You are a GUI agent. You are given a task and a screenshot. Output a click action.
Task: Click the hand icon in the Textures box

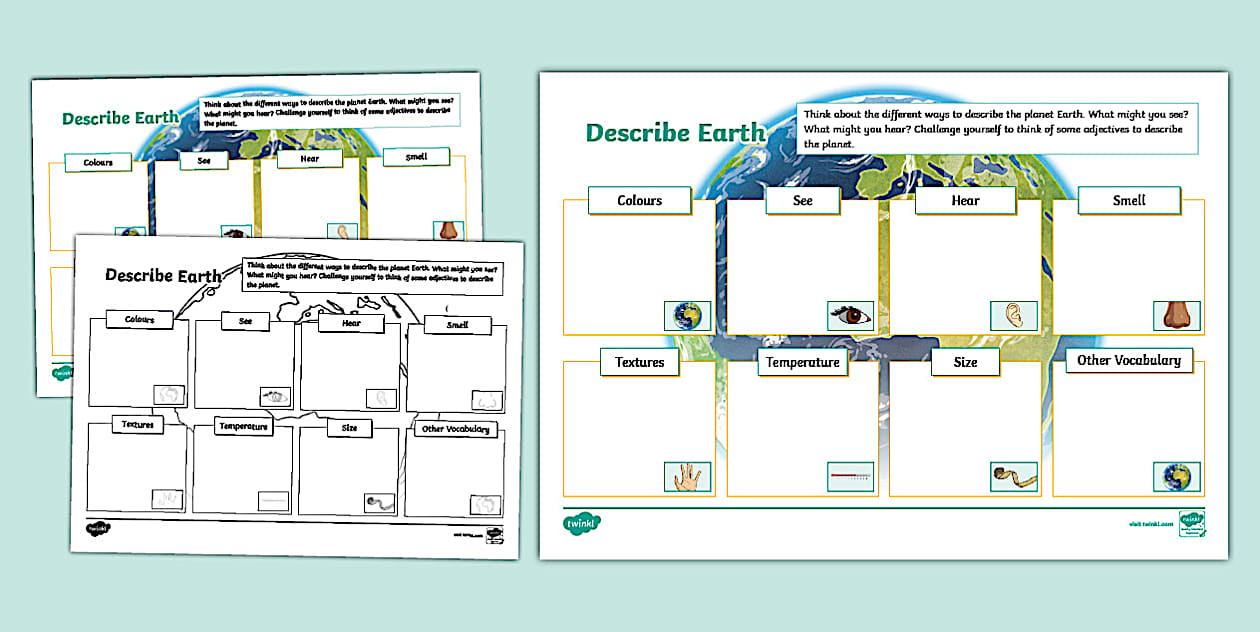click(x=686, y=475)
